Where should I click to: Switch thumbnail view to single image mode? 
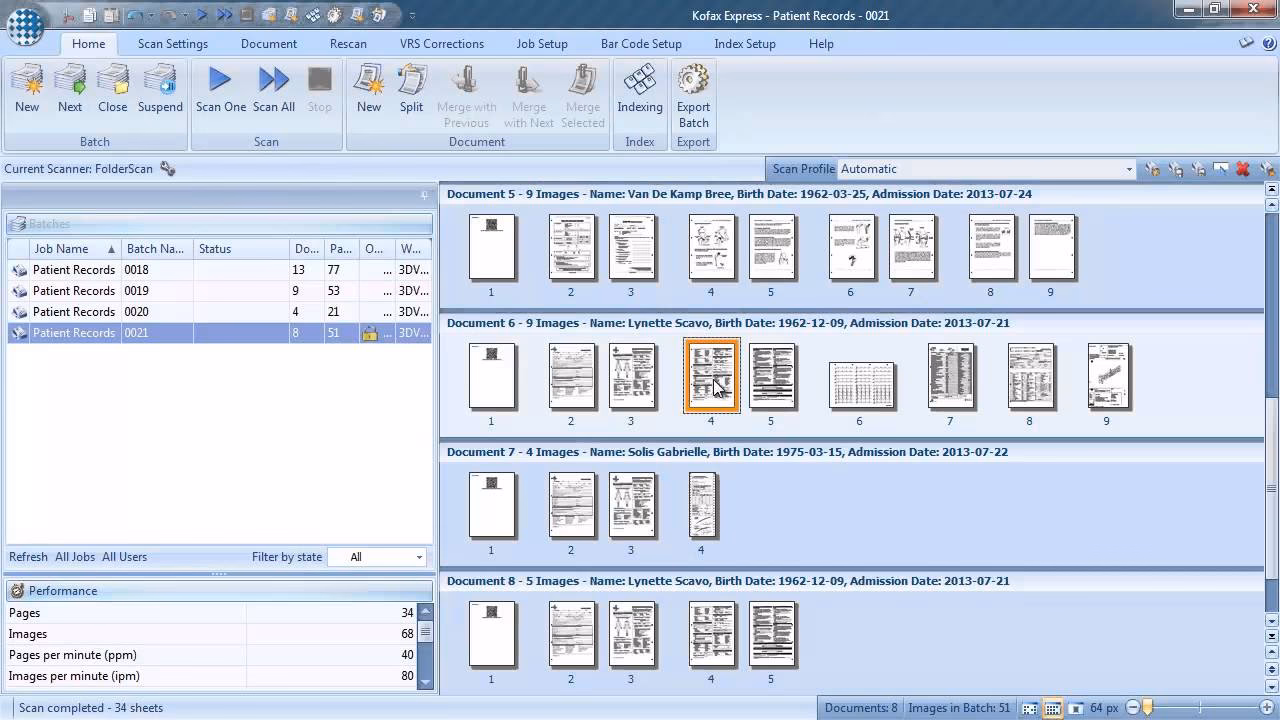point(1078,708)
